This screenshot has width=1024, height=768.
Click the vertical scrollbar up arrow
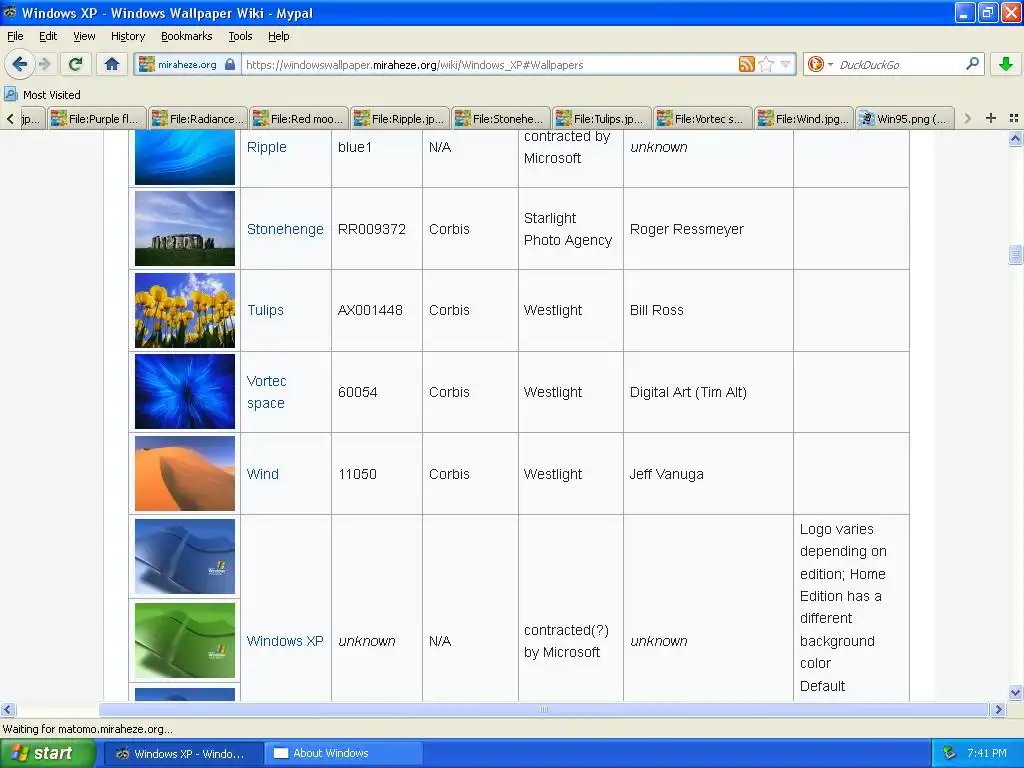(x=1015, y=138)
